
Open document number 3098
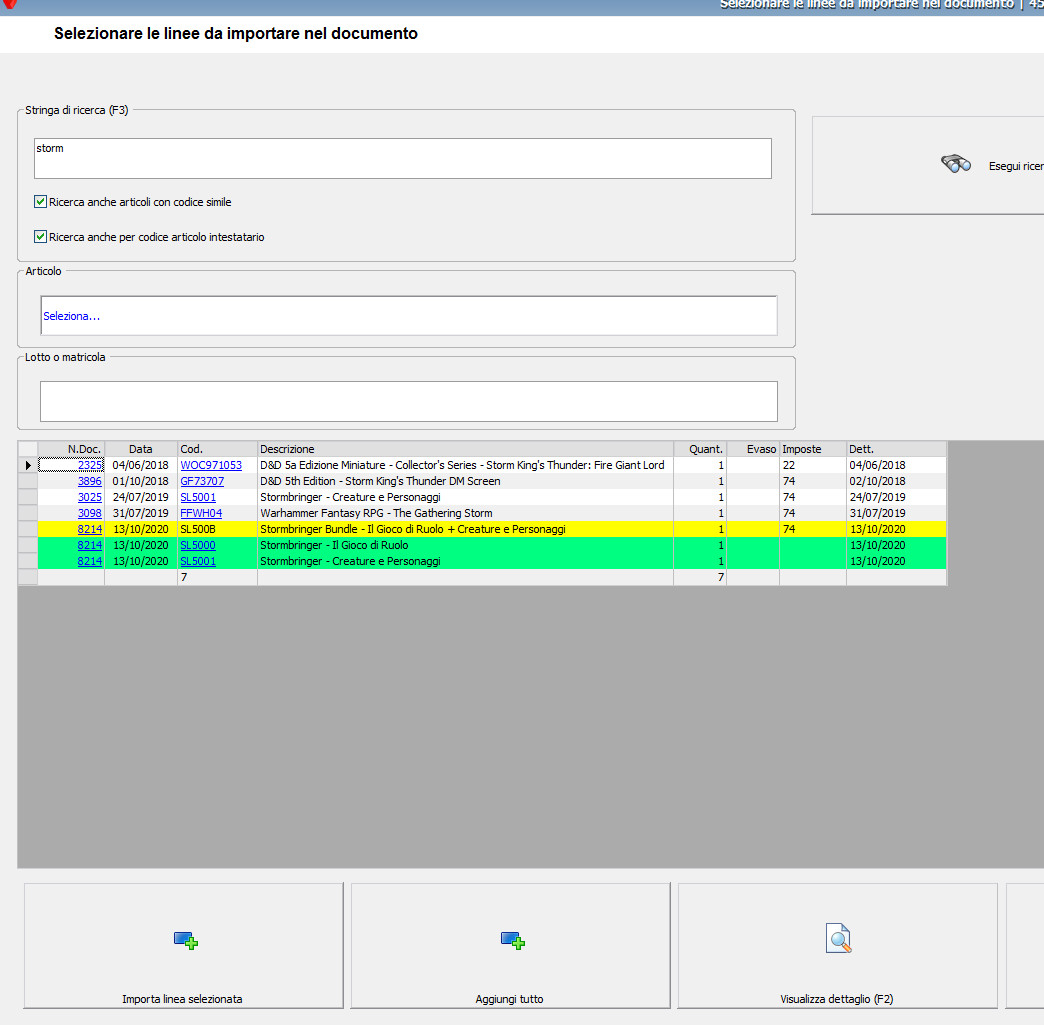[90, 513]
